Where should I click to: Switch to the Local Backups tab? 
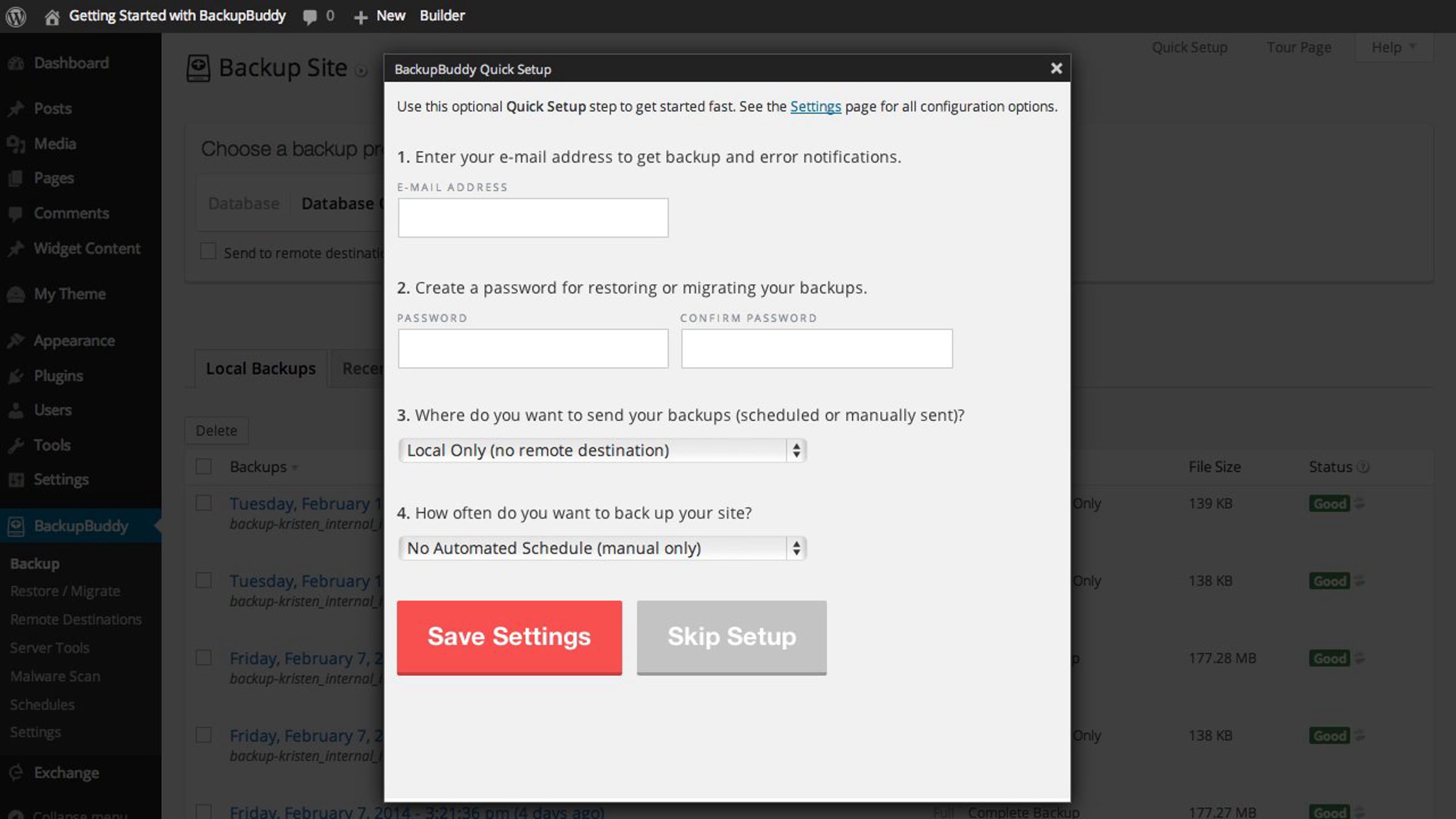(261, 368)
